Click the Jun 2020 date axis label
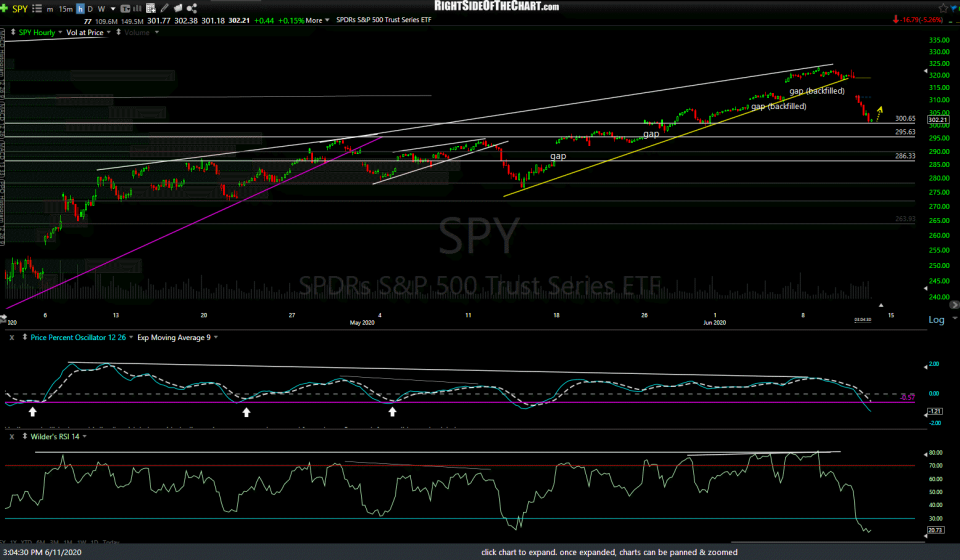The height and width of the screenshot is (560, 960). pyautogui.click(x=714, y=323)
